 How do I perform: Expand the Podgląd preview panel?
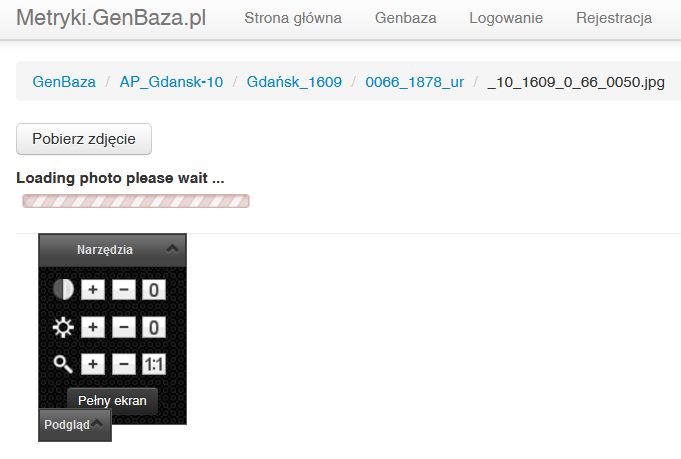tap(75, 425)
